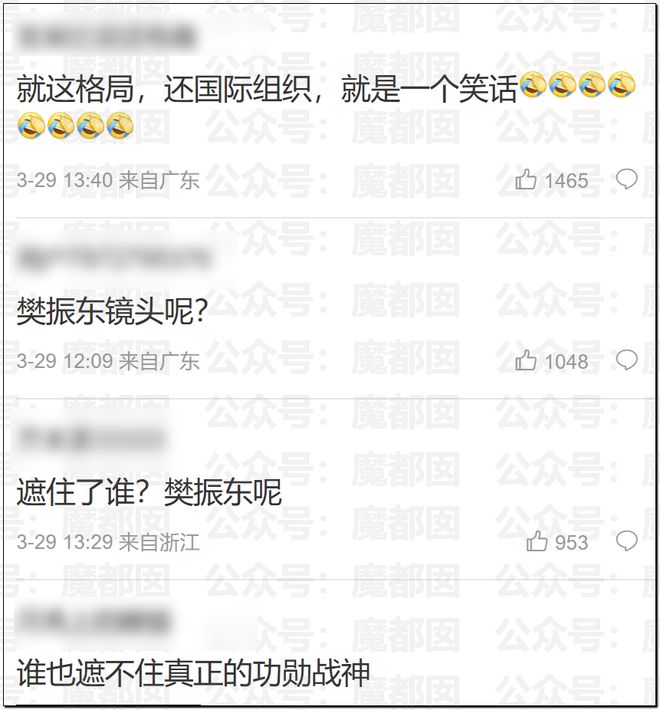Like the comment with 1465 likes
This screenshot has height=710, width=660.
coord(526,180)
